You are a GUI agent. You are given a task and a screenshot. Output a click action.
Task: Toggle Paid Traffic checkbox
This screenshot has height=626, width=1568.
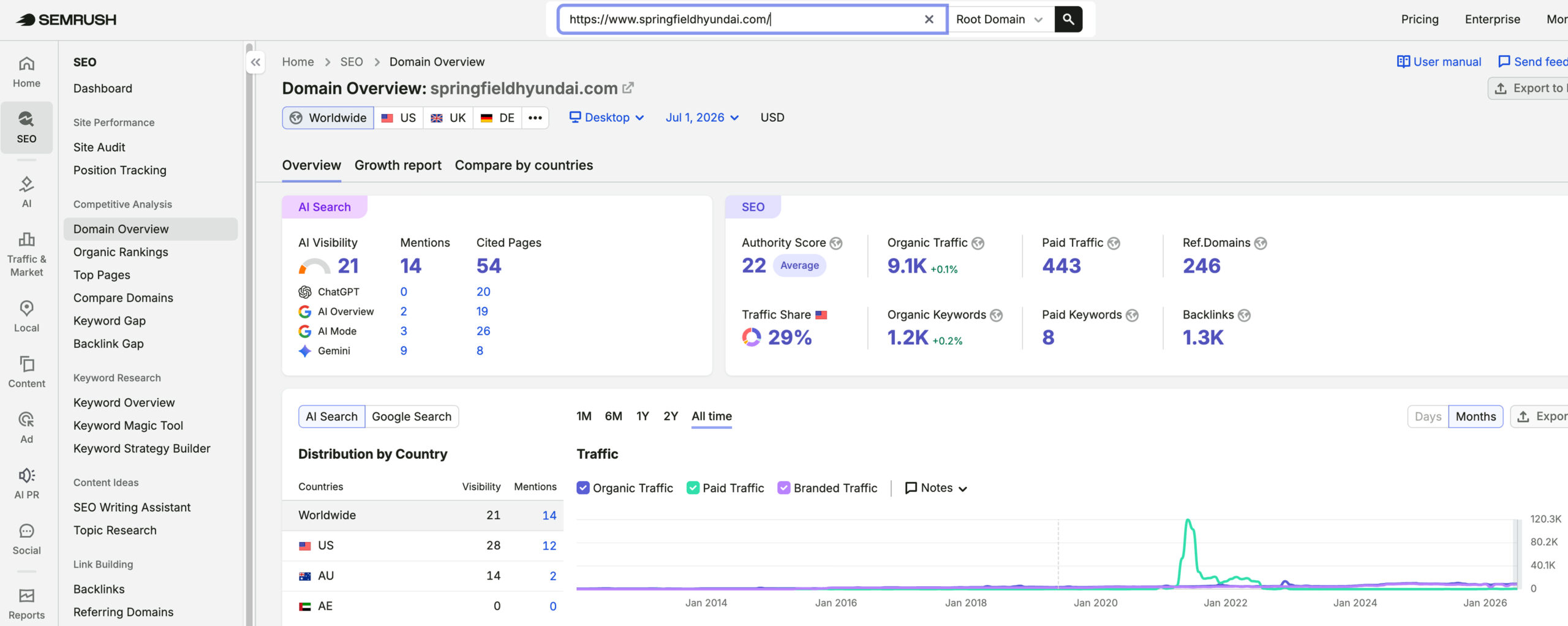[x=693, y=488]
